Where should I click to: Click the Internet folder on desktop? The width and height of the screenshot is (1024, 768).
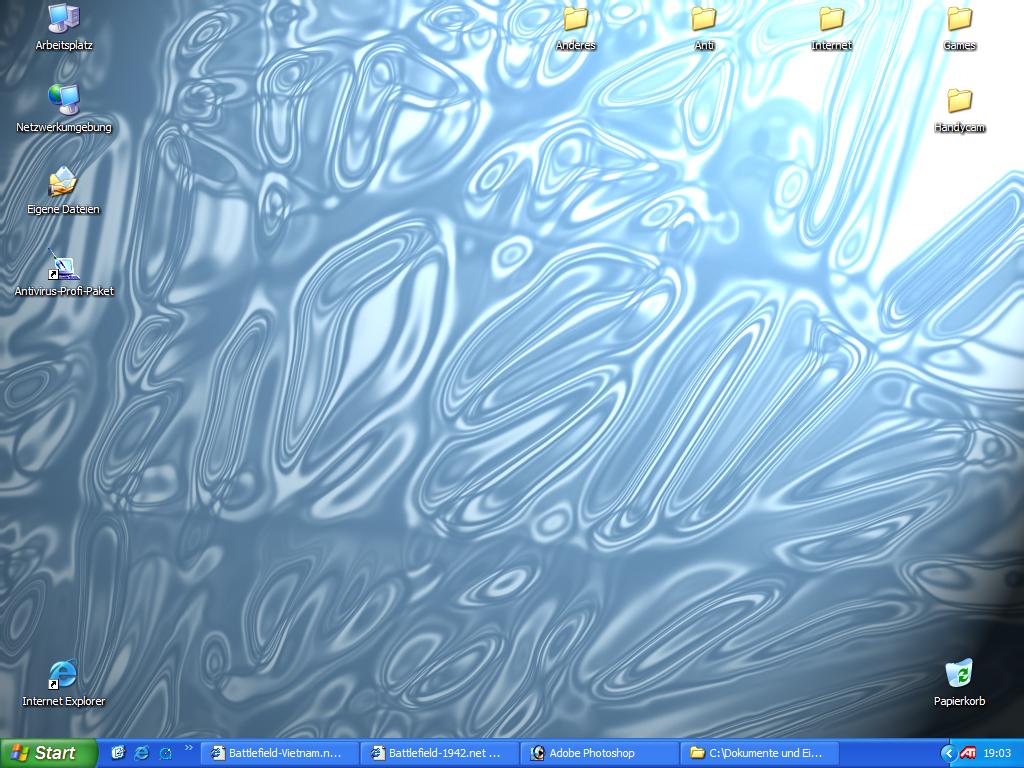832,19
